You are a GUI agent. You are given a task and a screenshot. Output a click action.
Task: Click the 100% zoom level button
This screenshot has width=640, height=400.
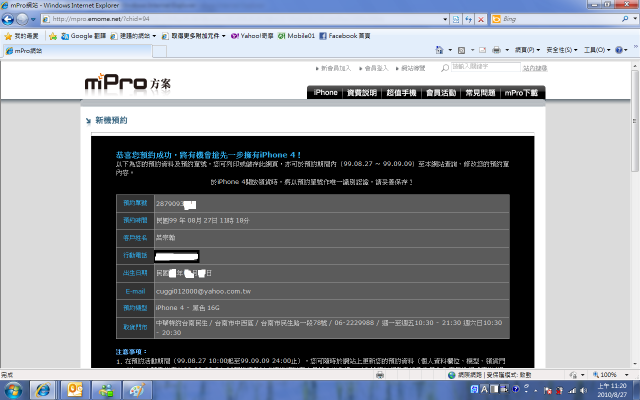tap(604, 375)
